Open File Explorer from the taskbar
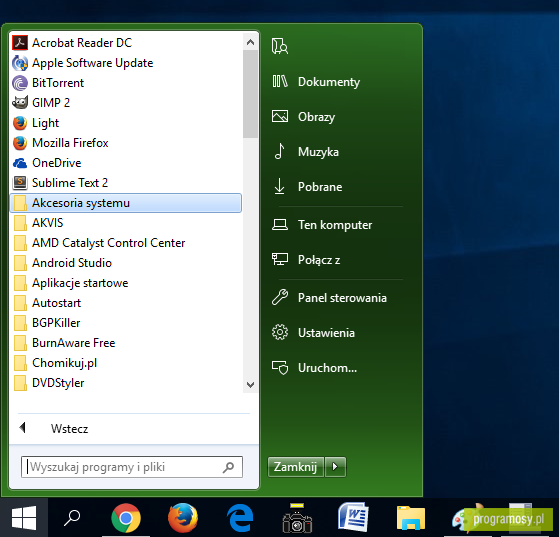Viewport: 559px width, 537px height. 411,518
